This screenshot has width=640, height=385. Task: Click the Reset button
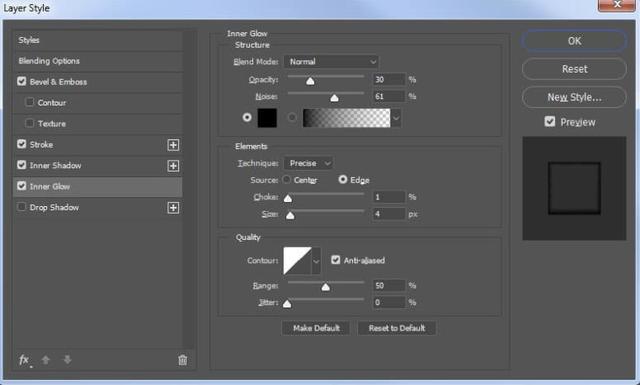pyautogui.click(x=574, y=69)
